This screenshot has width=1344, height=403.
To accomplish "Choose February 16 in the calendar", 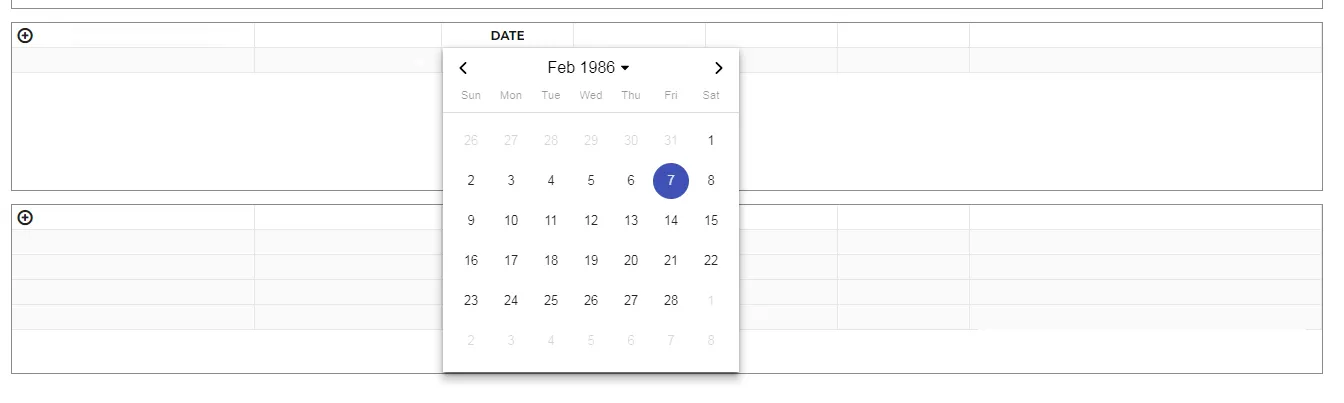I will click(x=471, y=261).
